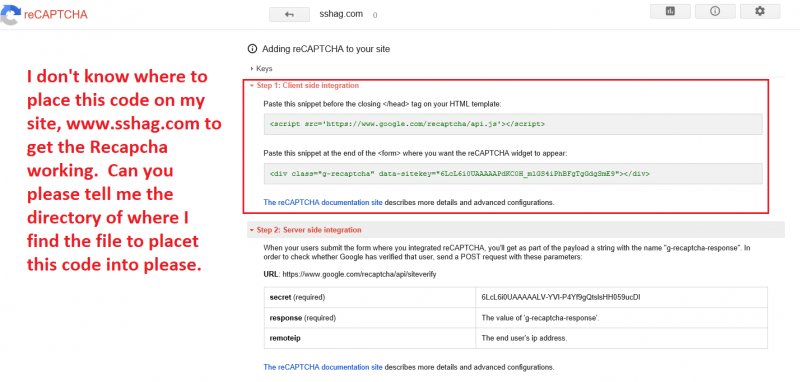Click the 'Paste this snippet before the closing' text
Screen dimensions: 800x382
(x=383, y=104)
